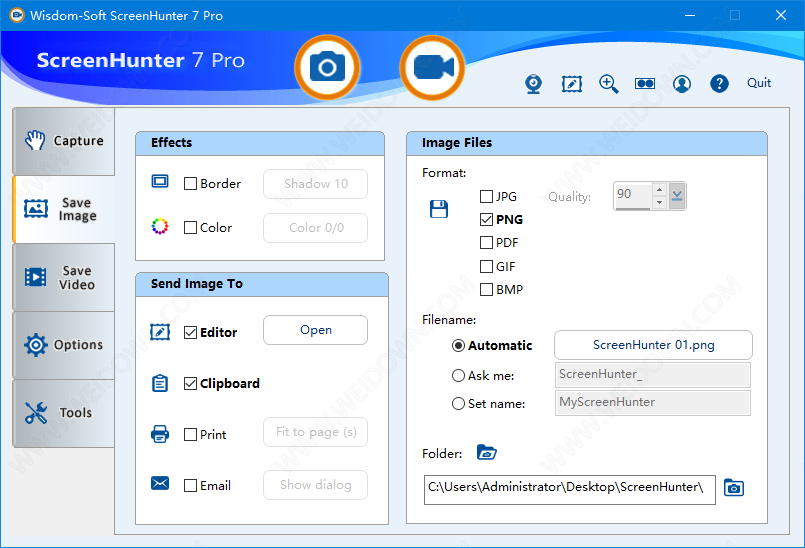
Task: Decrease Quality with the down stepper
Action: pos(660,202)
